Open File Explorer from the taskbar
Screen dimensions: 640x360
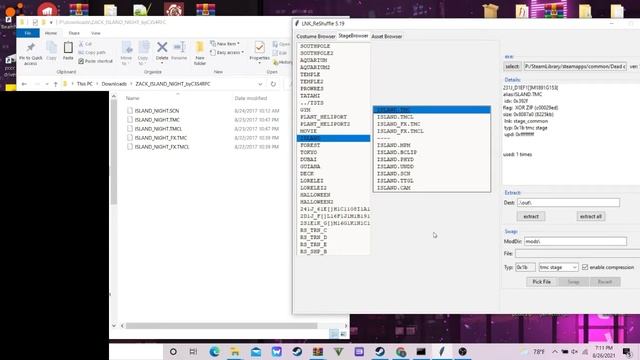235,351
